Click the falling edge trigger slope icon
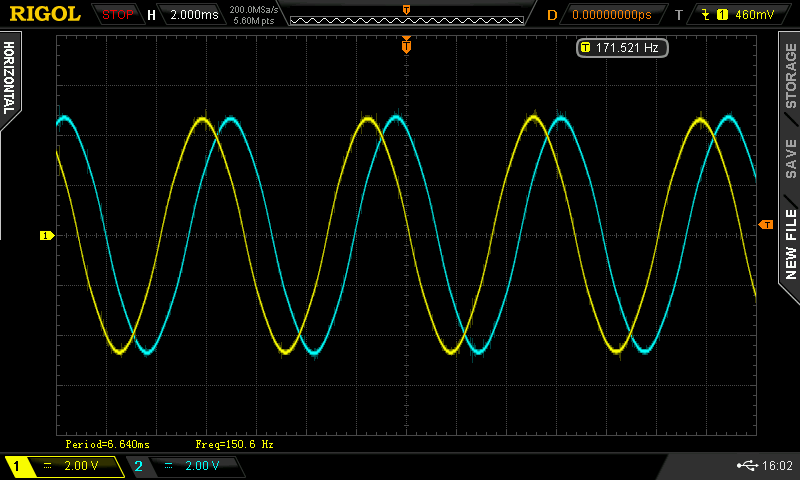Image resolution: width=800 pixels, height=480 pixels. click(x=706, y=15)
